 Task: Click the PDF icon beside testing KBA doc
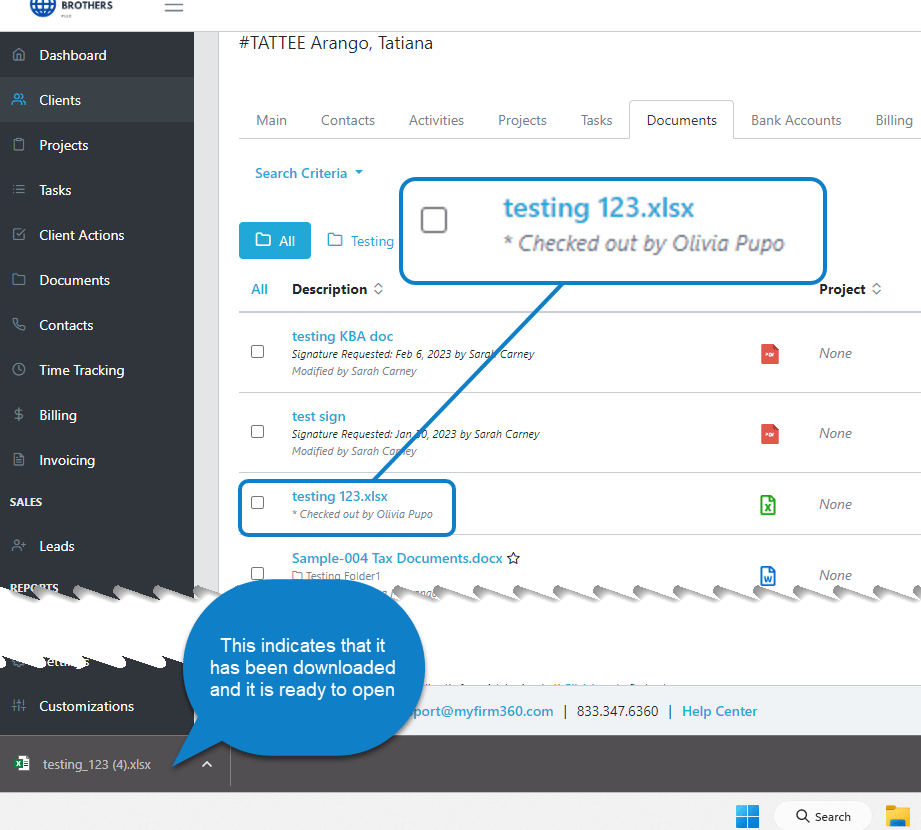[768, 353]
